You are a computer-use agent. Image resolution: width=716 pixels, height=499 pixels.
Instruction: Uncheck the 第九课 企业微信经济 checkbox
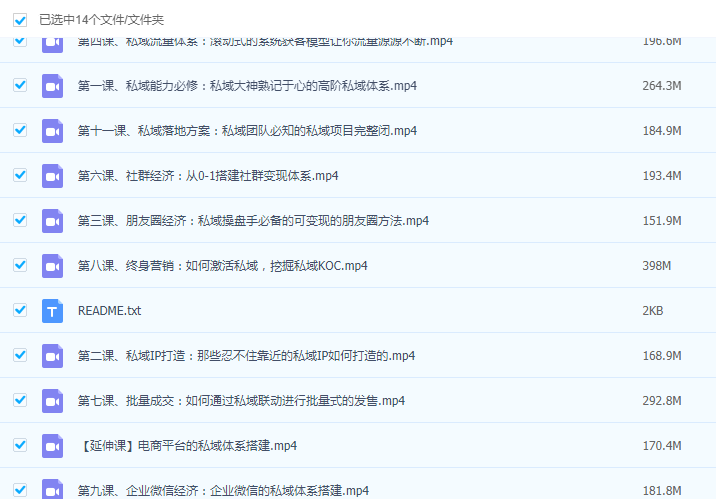click(x=20, y=490)
